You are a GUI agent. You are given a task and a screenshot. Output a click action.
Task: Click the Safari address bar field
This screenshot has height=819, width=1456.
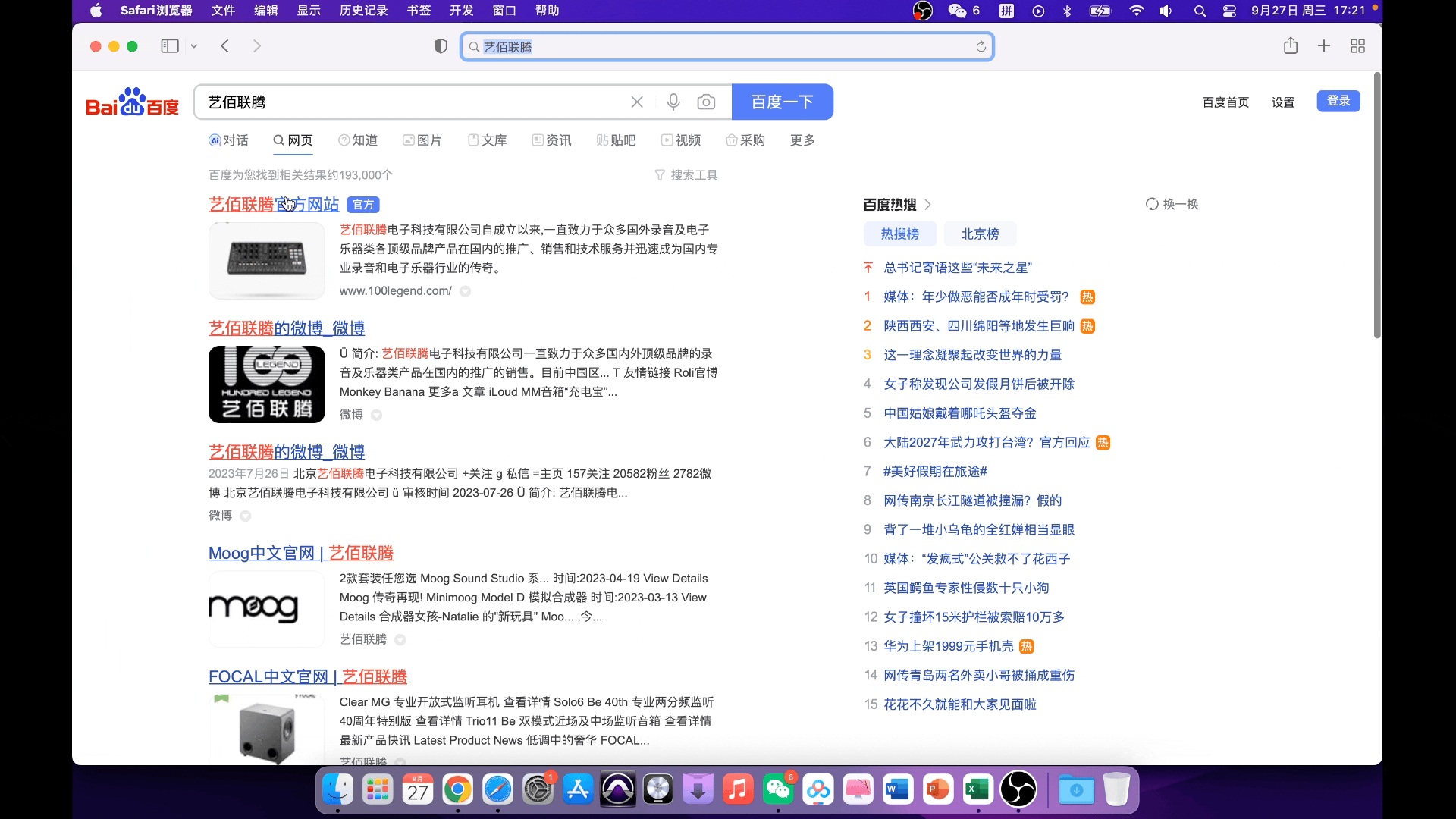[727, 47]
